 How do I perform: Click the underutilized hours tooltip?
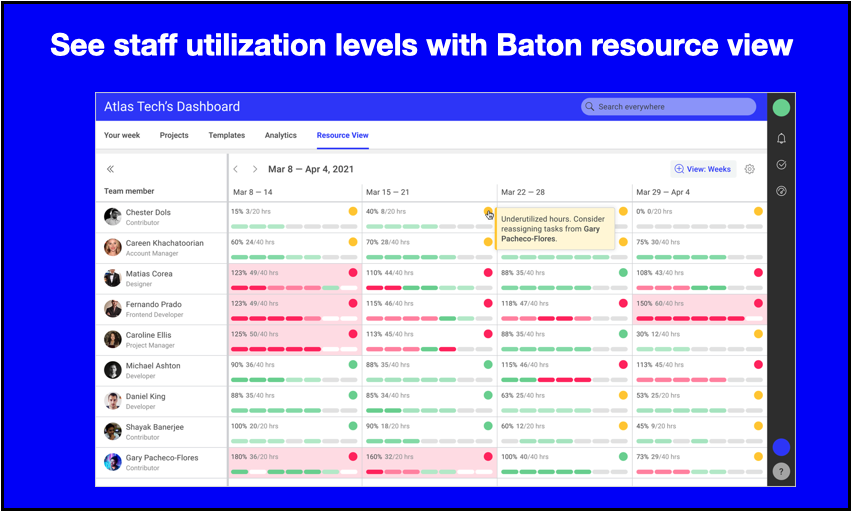[555, 228]
